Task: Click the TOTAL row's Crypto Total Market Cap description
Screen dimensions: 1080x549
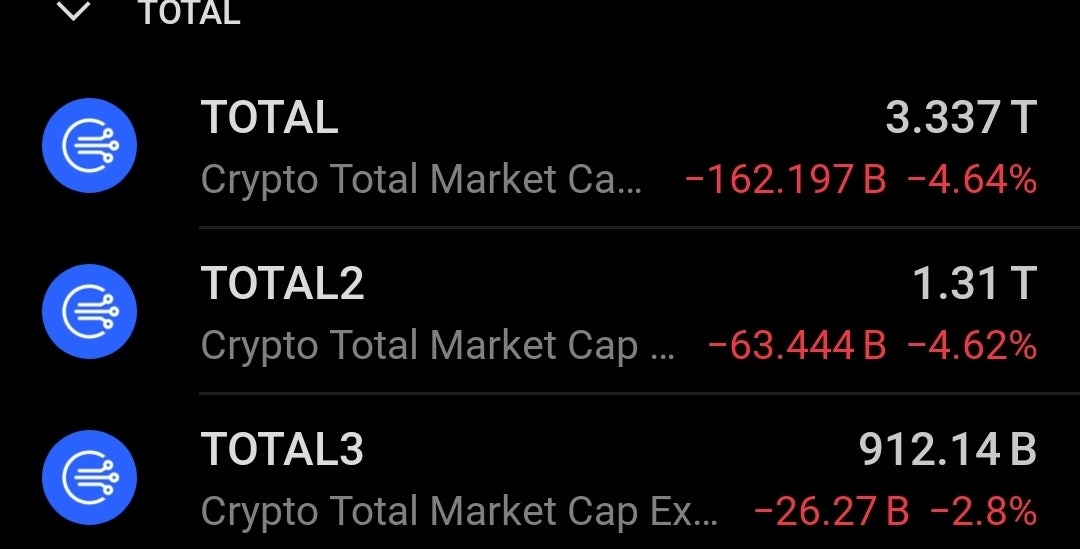Action: [421, 180]
